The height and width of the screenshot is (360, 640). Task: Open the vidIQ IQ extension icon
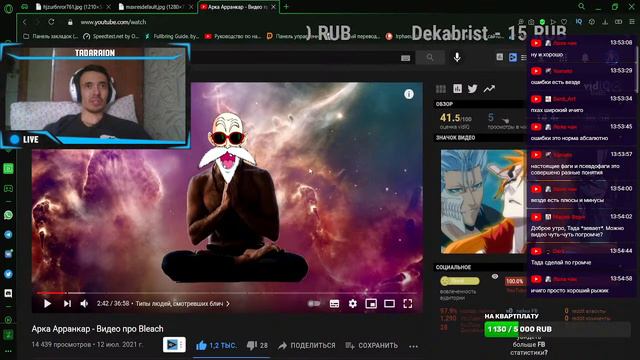pyautogui.click(x=579, y=22)
